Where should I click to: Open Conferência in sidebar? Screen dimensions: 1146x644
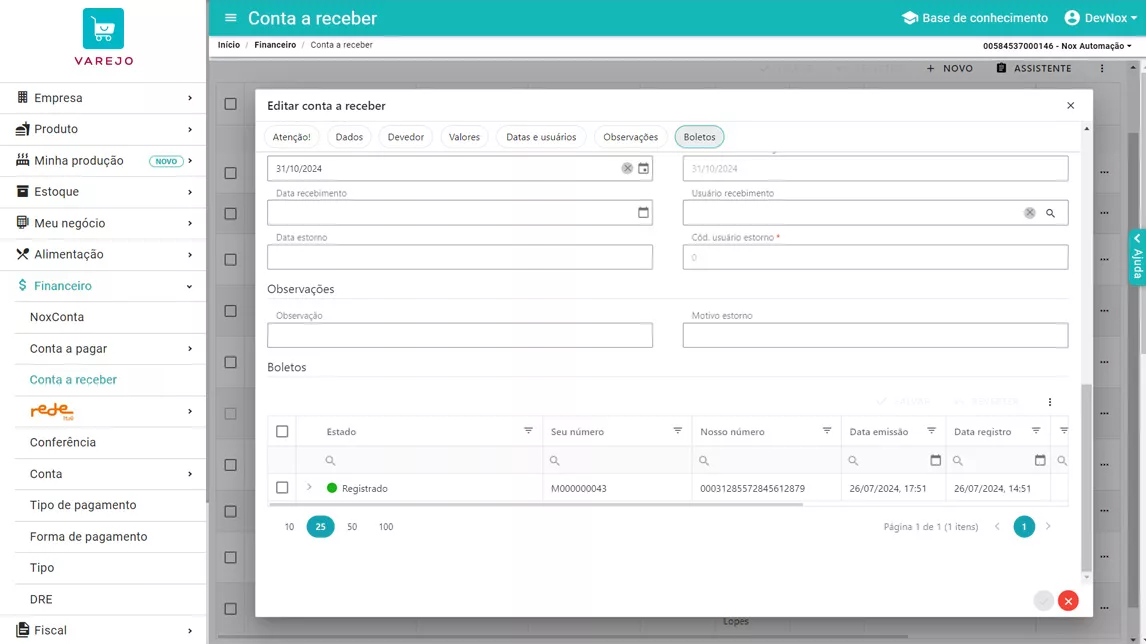(110, 442)
